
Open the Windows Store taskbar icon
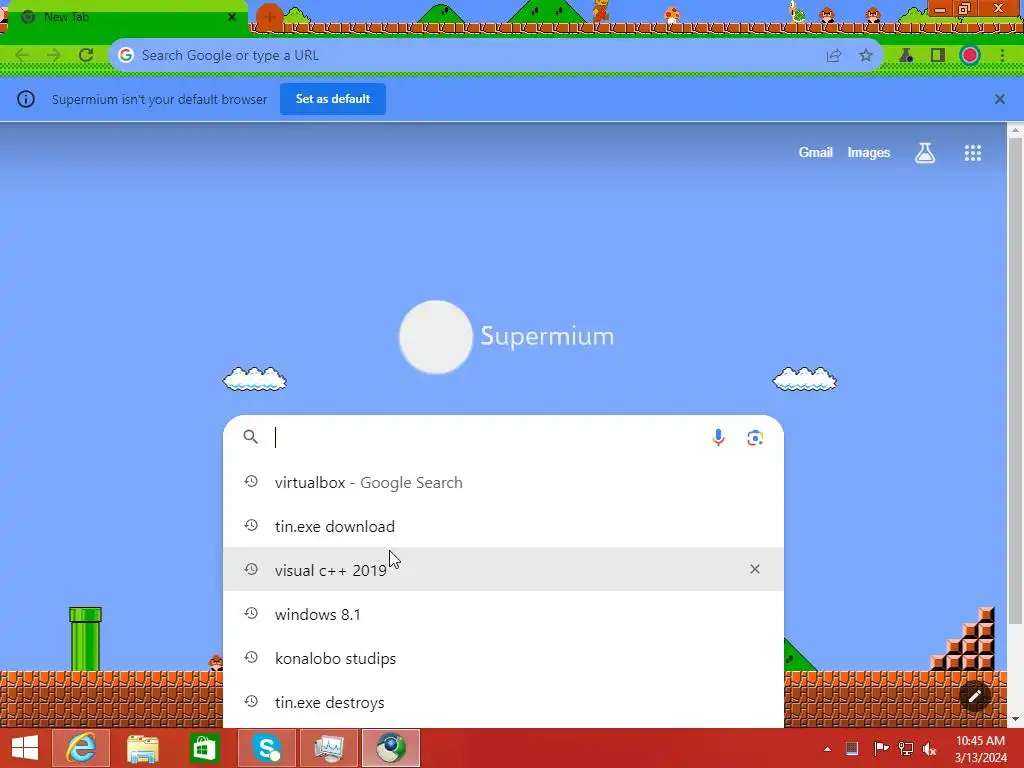point(204,748)
